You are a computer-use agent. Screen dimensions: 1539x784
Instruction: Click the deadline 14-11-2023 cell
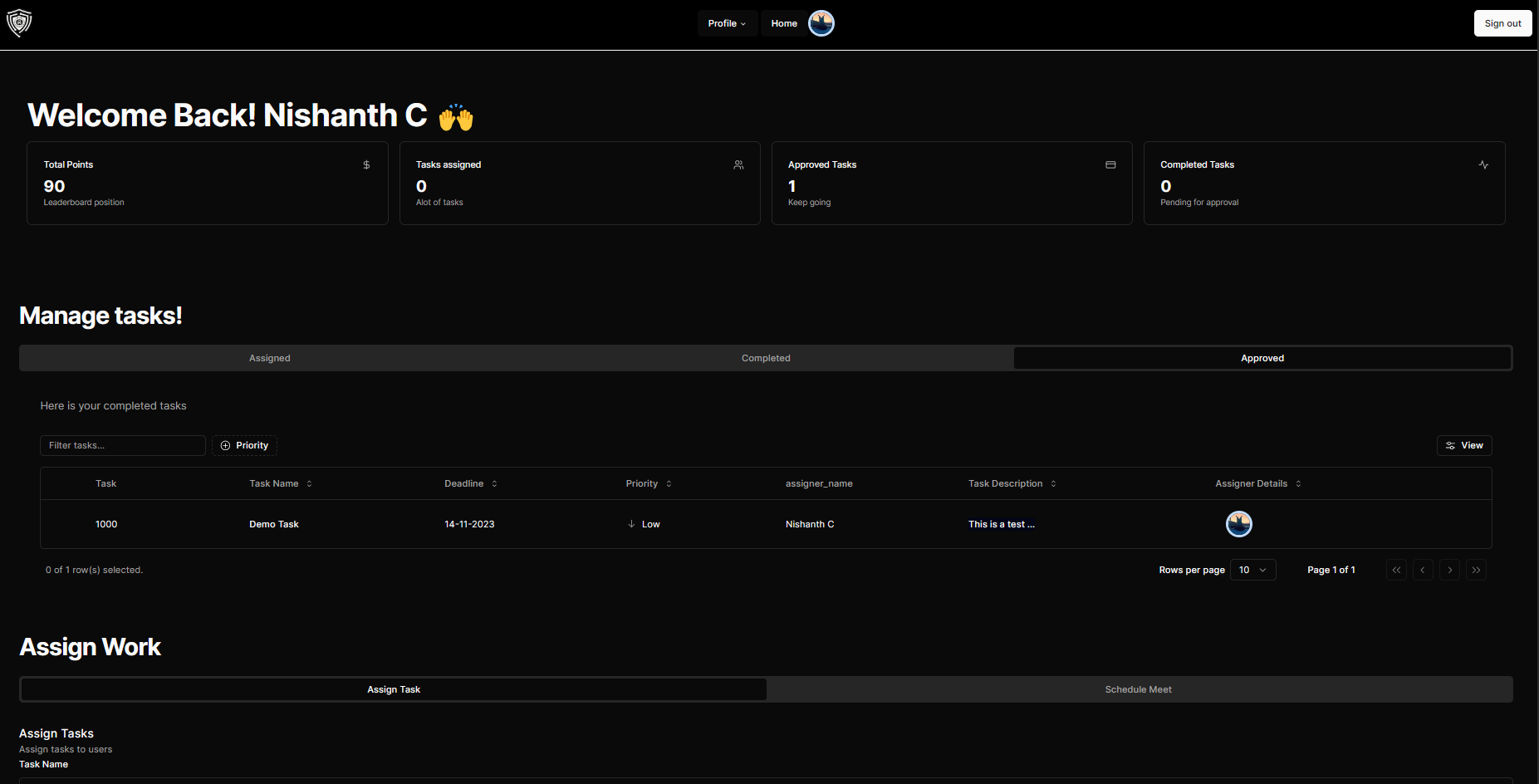point(469,524)
